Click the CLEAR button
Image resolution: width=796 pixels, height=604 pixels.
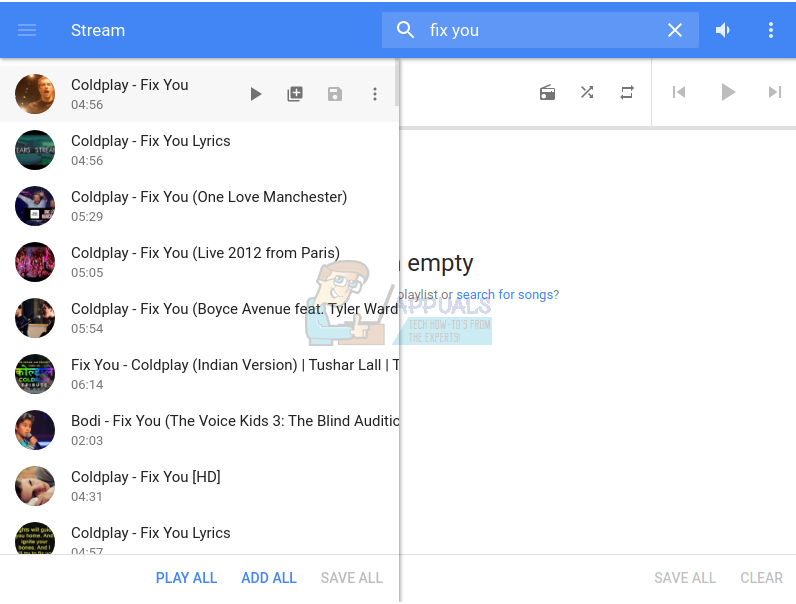[x=761, y=578]
